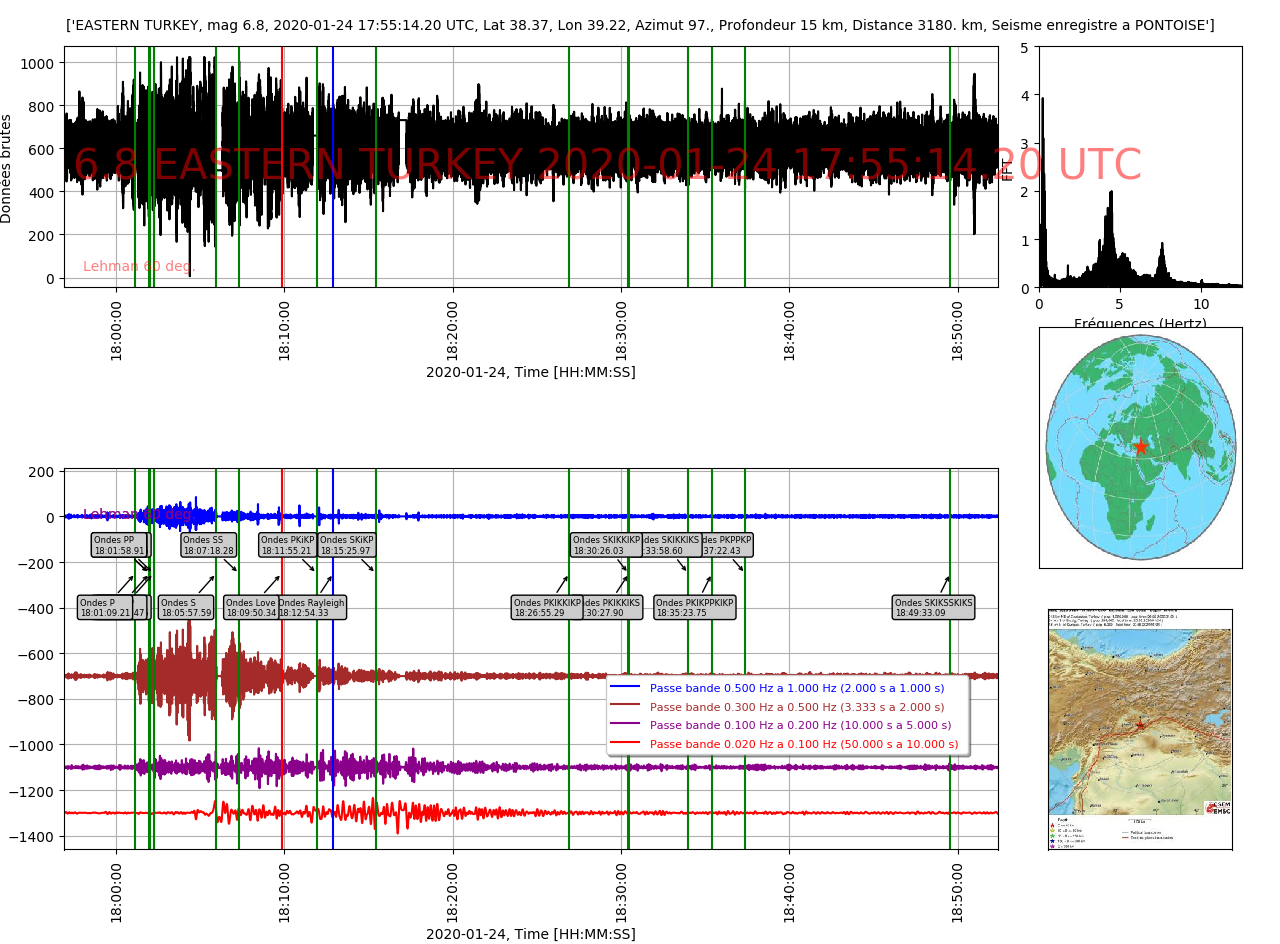Viewport: 1280px width, 944px height.
Task: Select the brown 0.300–0.500 Hz legend entry
Action: (796, 707)
